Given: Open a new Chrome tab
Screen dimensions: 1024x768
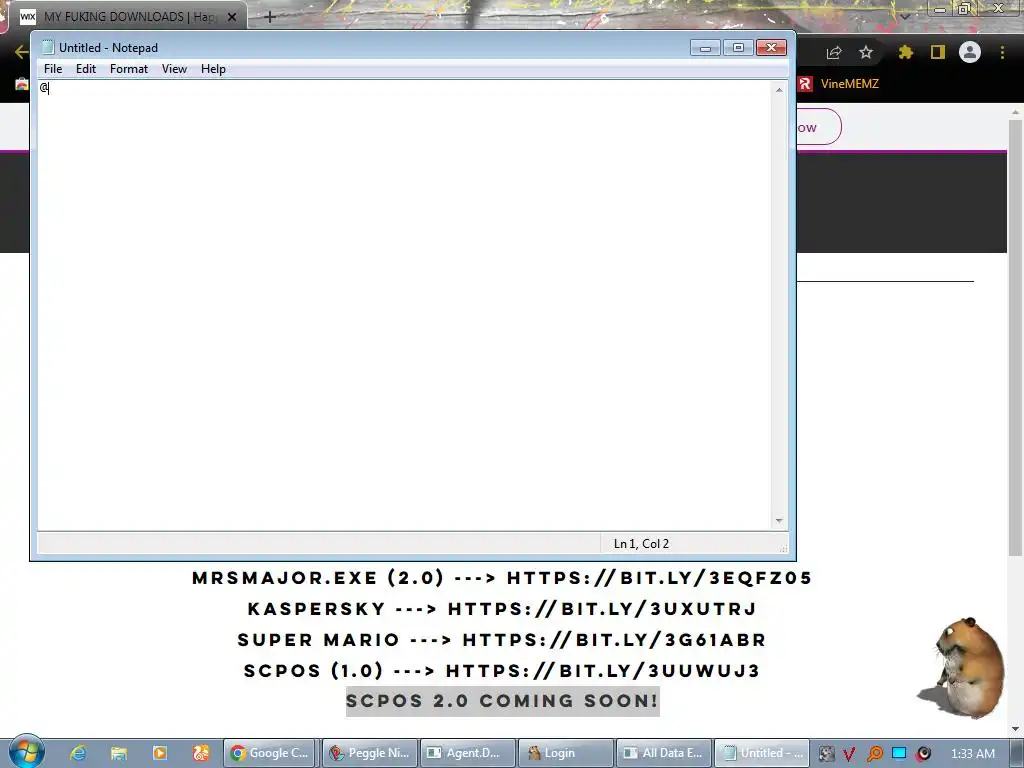Looking at the screenshot, I should (270, 17).
